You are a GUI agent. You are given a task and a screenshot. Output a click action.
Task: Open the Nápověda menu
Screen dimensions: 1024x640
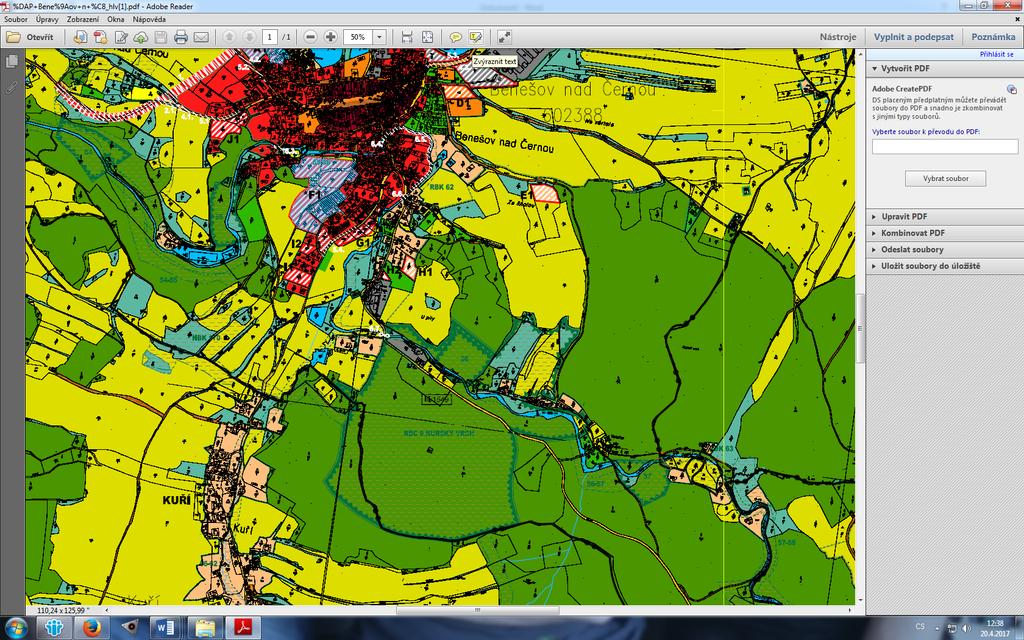click(149, 20)
